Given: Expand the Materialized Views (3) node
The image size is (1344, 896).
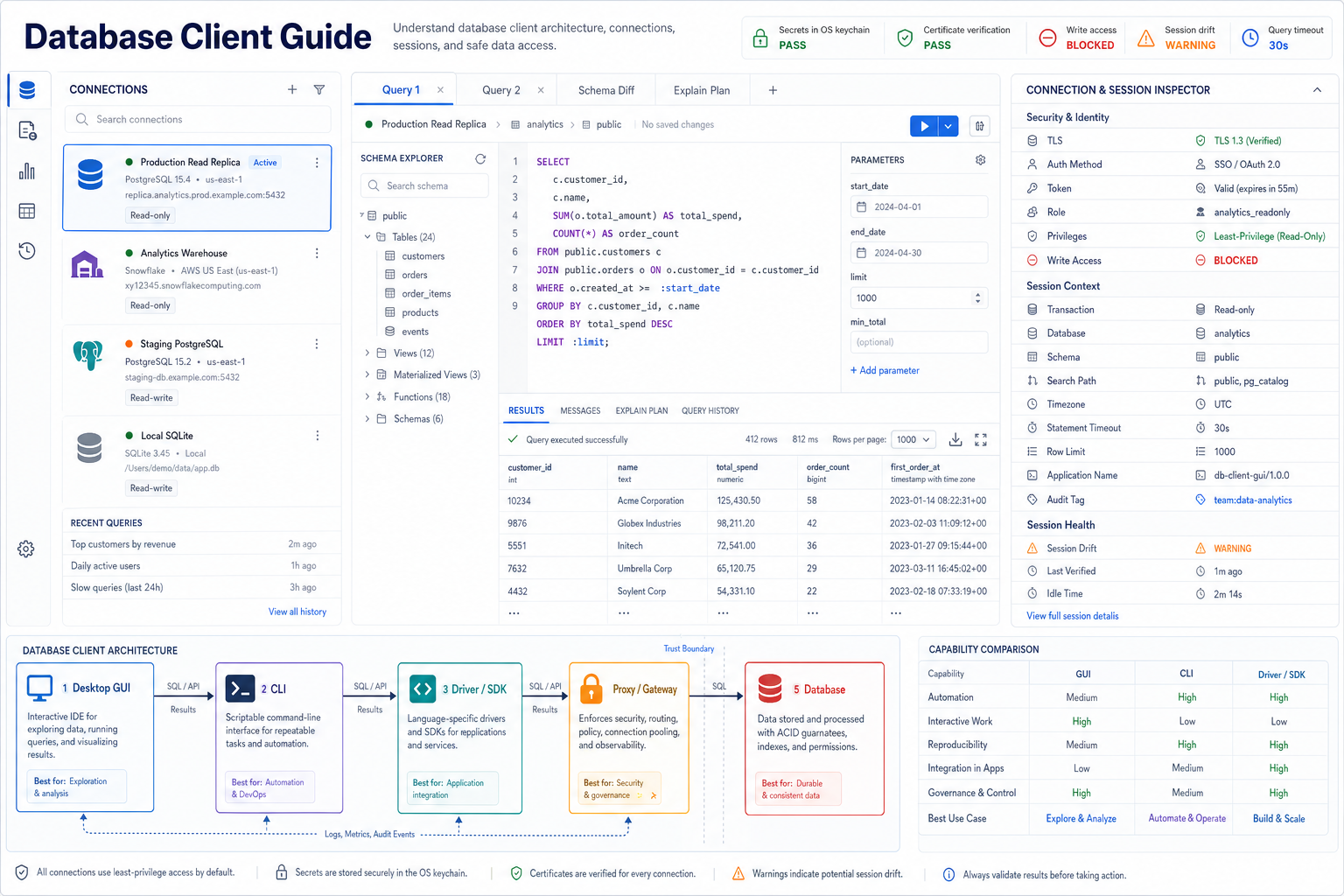Looking at the screenshot, I should click(367, 374).
